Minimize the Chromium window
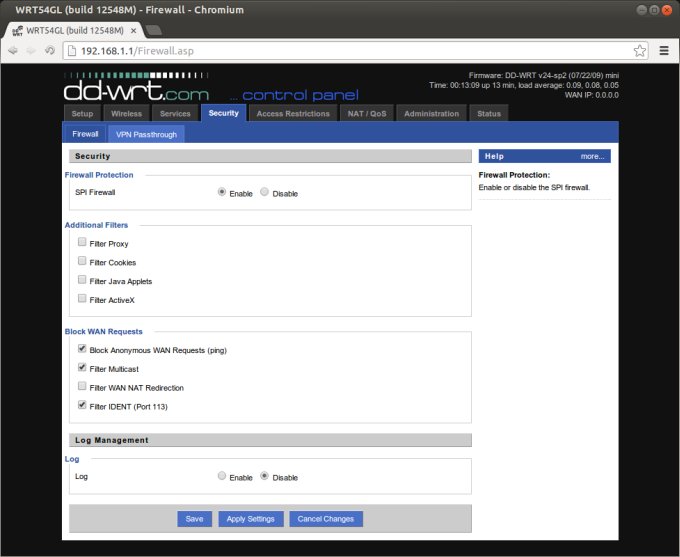This screenshot has height=557, width=680. [641, 10]
